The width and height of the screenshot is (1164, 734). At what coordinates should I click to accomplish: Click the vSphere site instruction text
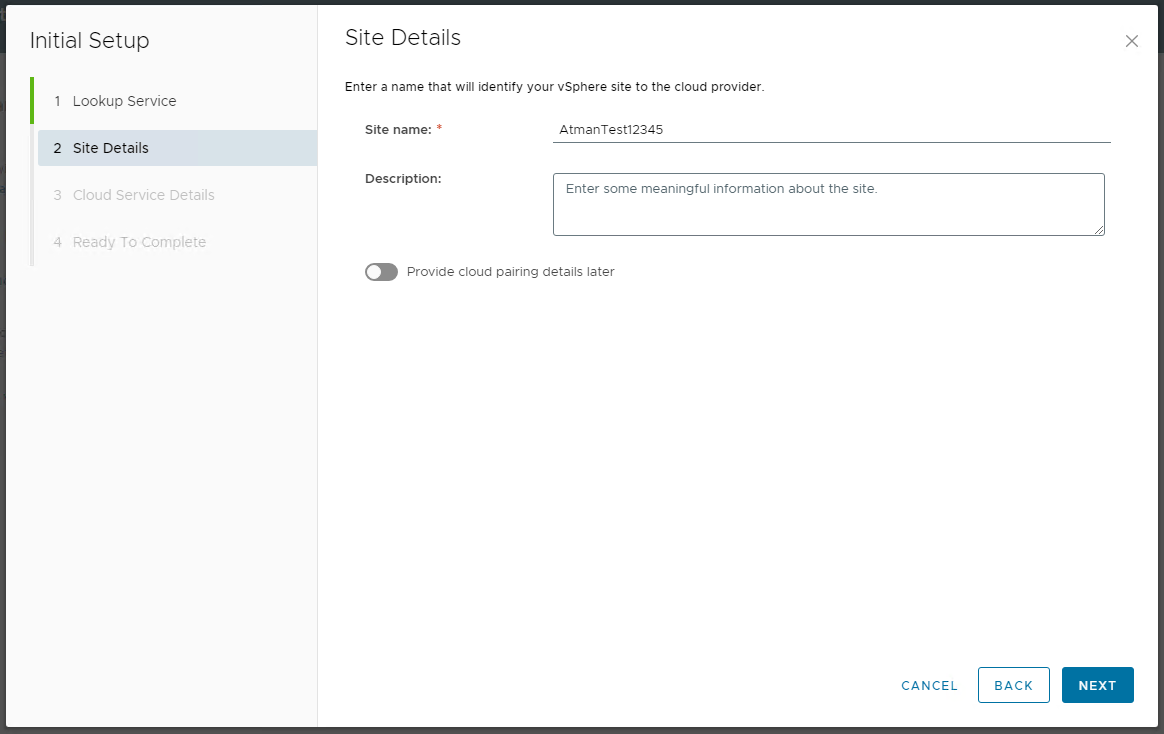click(x=554, y=87)
